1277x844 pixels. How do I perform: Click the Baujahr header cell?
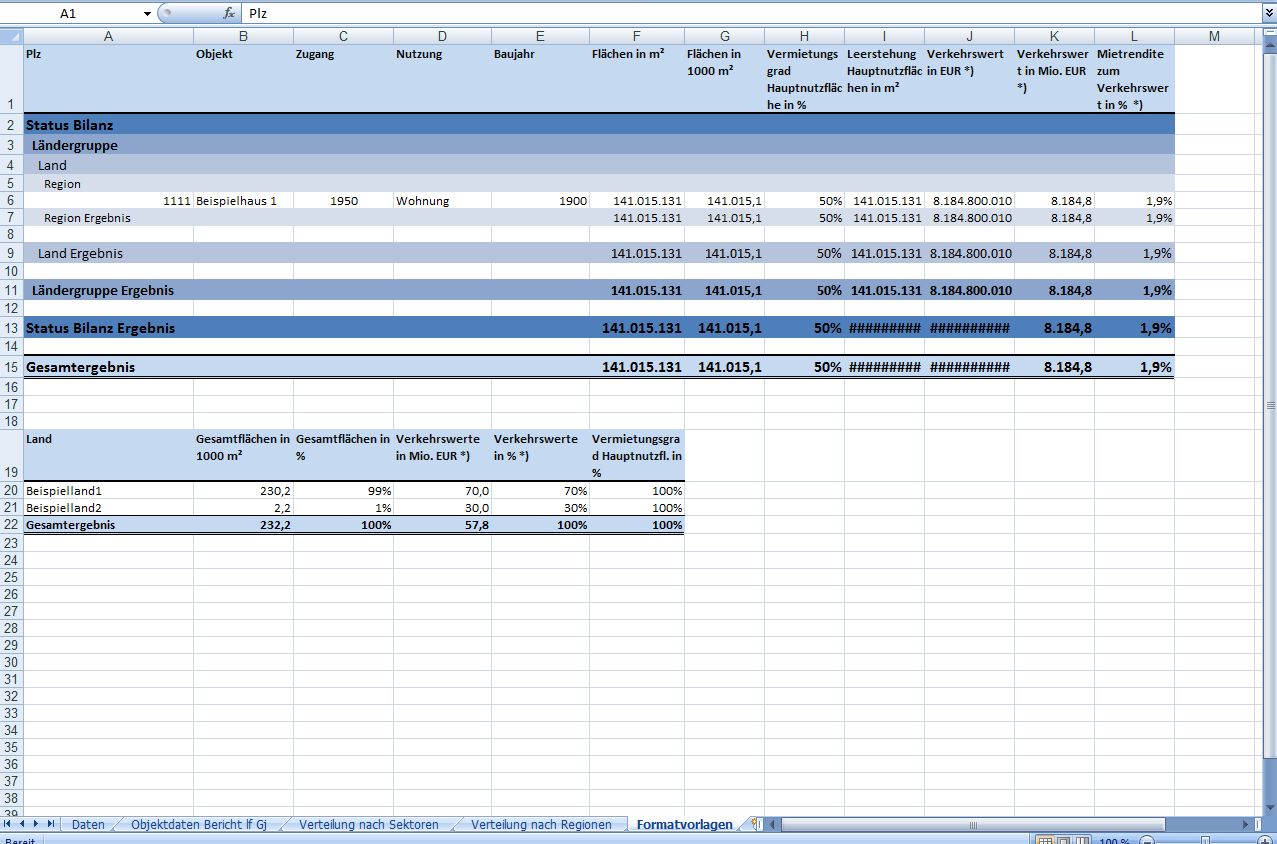tap(540, 79)
